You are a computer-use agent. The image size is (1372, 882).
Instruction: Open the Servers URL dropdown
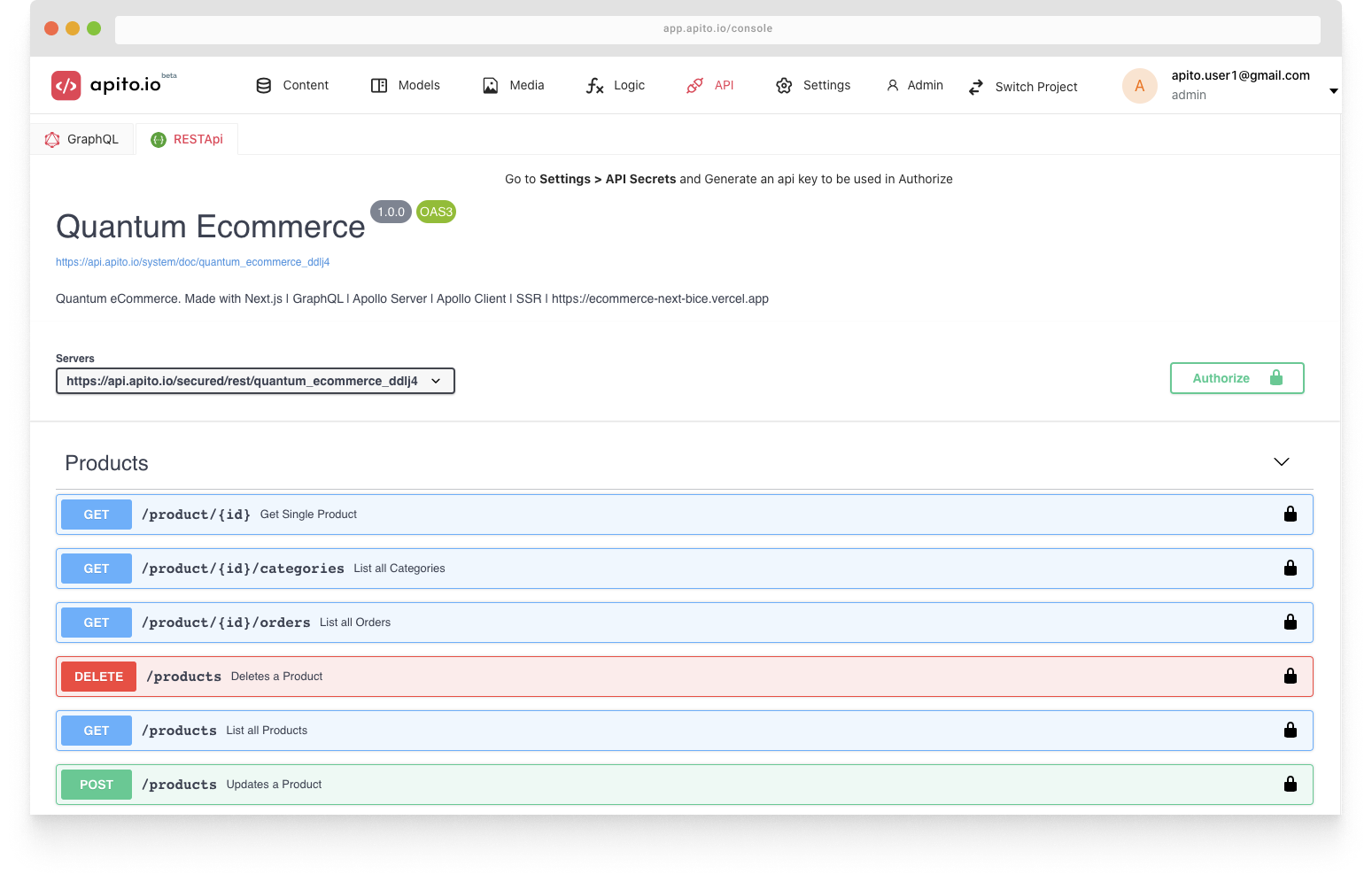coord(255,381)
